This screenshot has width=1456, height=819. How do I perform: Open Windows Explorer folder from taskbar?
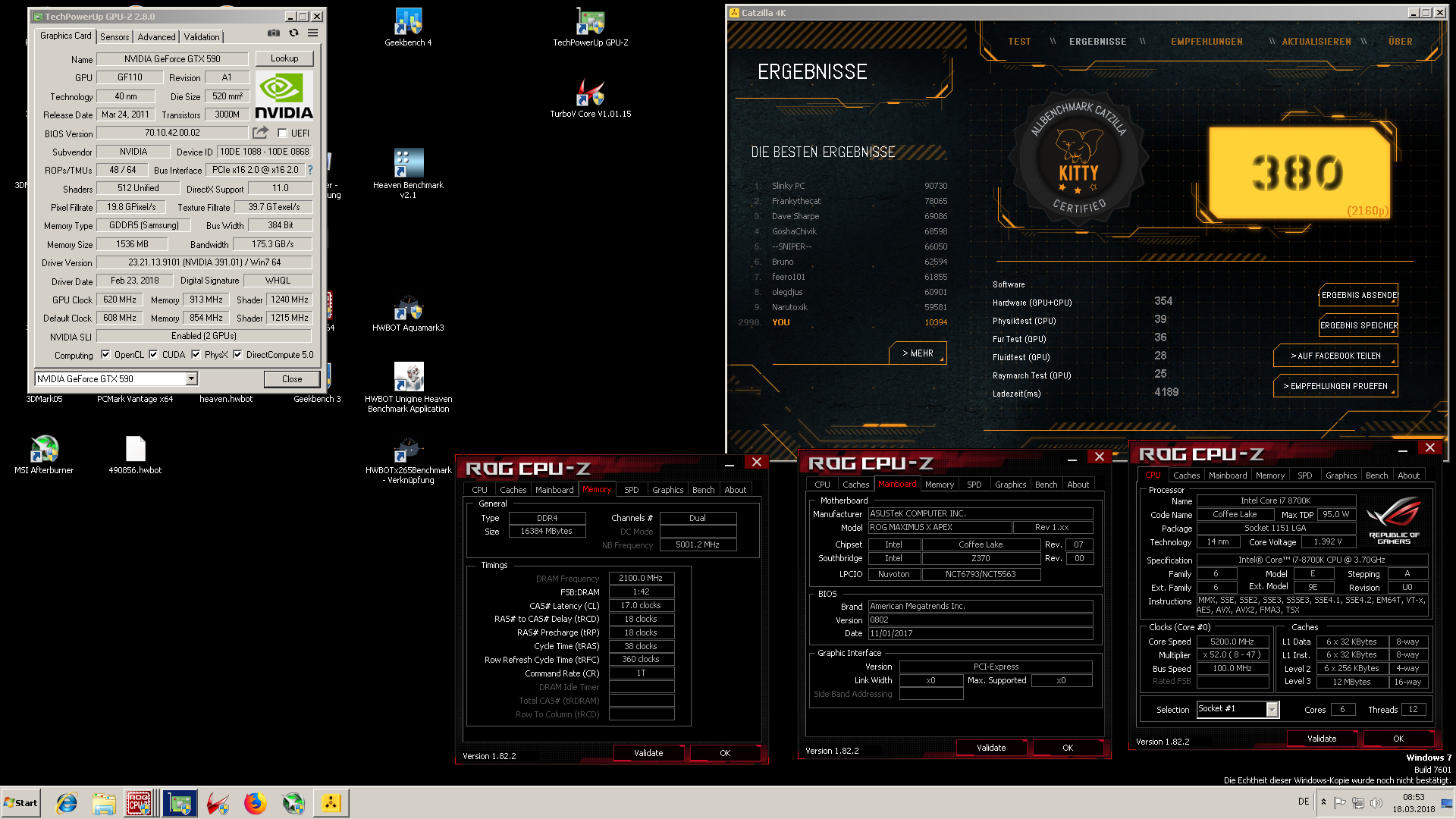(x=104, y=803)
